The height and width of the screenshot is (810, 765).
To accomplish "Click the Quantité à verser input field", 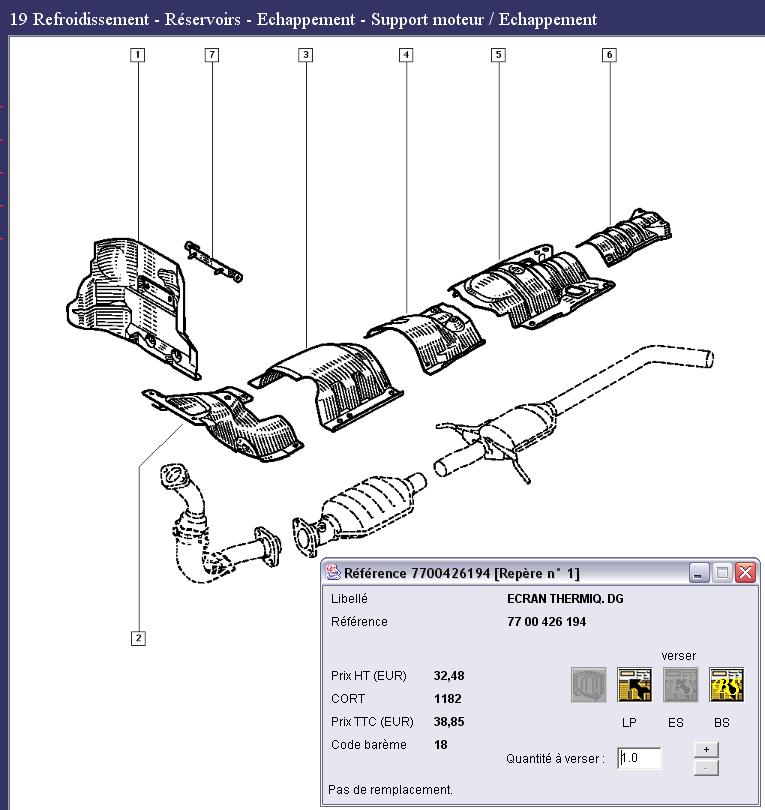I will tap(640, 758).
